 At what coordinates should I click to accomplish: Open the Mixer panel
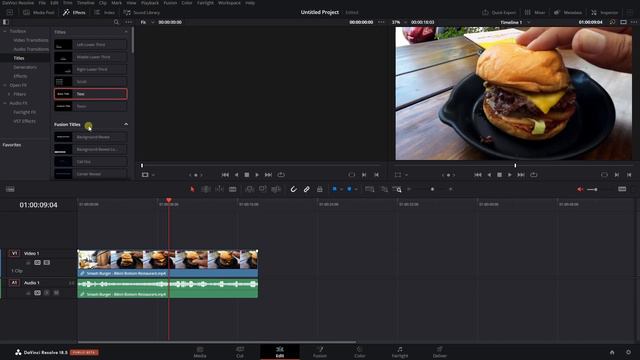coord(535,13)
